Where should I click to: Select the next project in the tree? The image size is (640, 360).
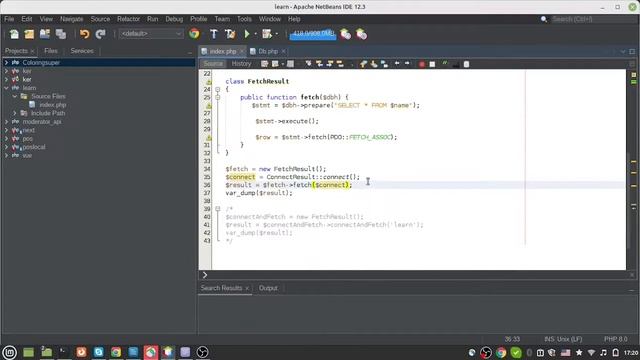point(29,130)
